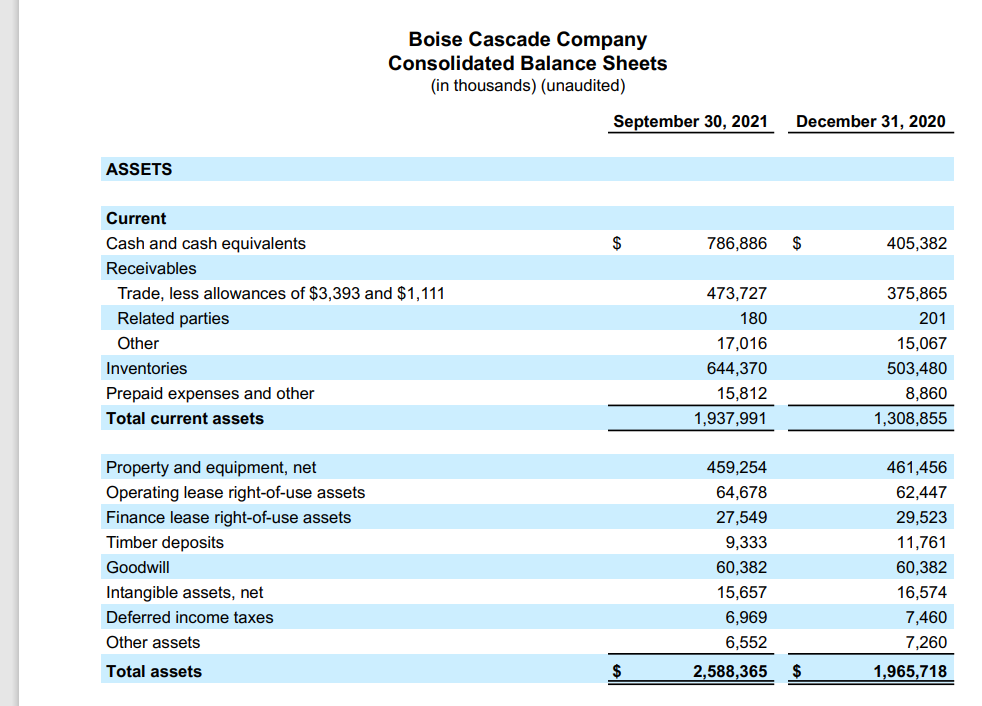982x706 pixels.
Task: Click the 'Other assets' row label
Action: (x=153, y=643)
